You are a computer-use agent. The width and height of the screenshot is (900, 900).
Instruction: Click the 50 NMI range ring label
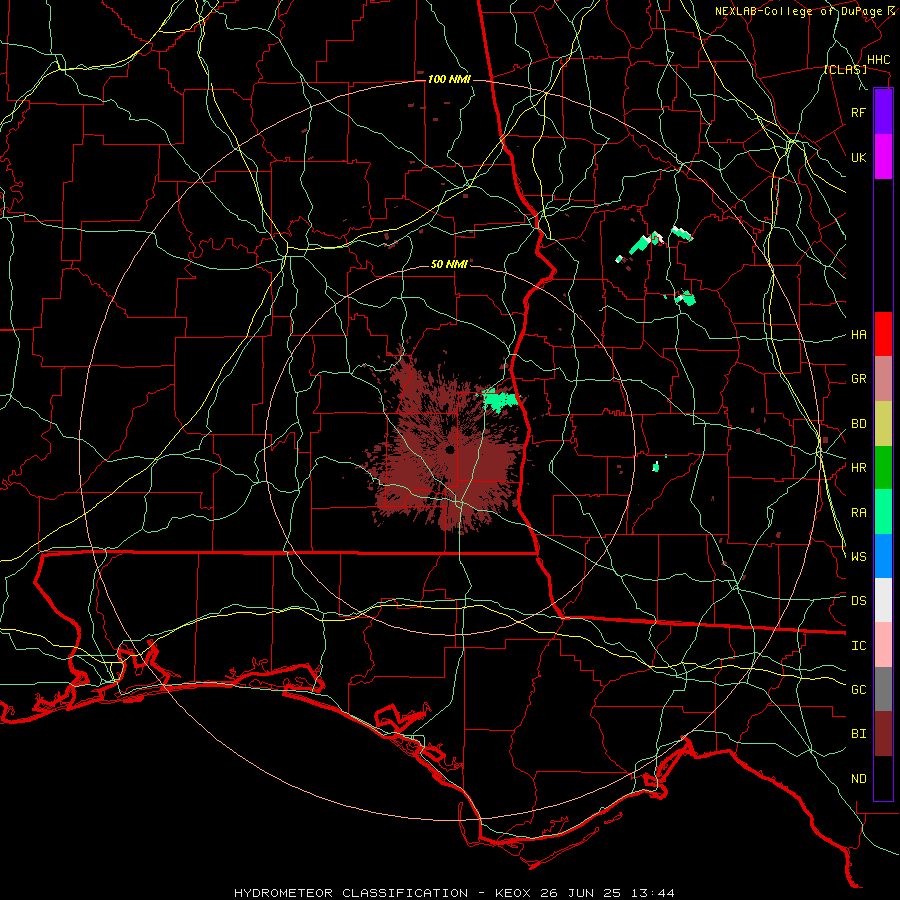[449, 264]
